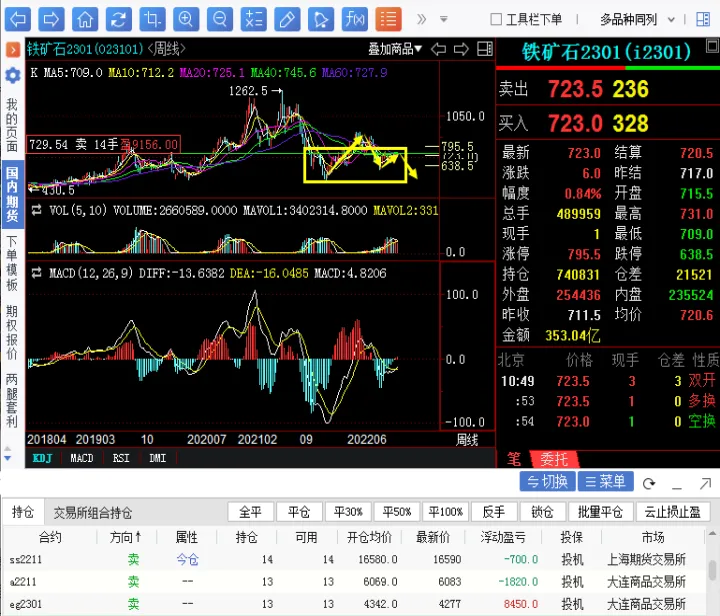
Task: Click the 全平 button
Action: pyautogui.click(x=251, y=512)
